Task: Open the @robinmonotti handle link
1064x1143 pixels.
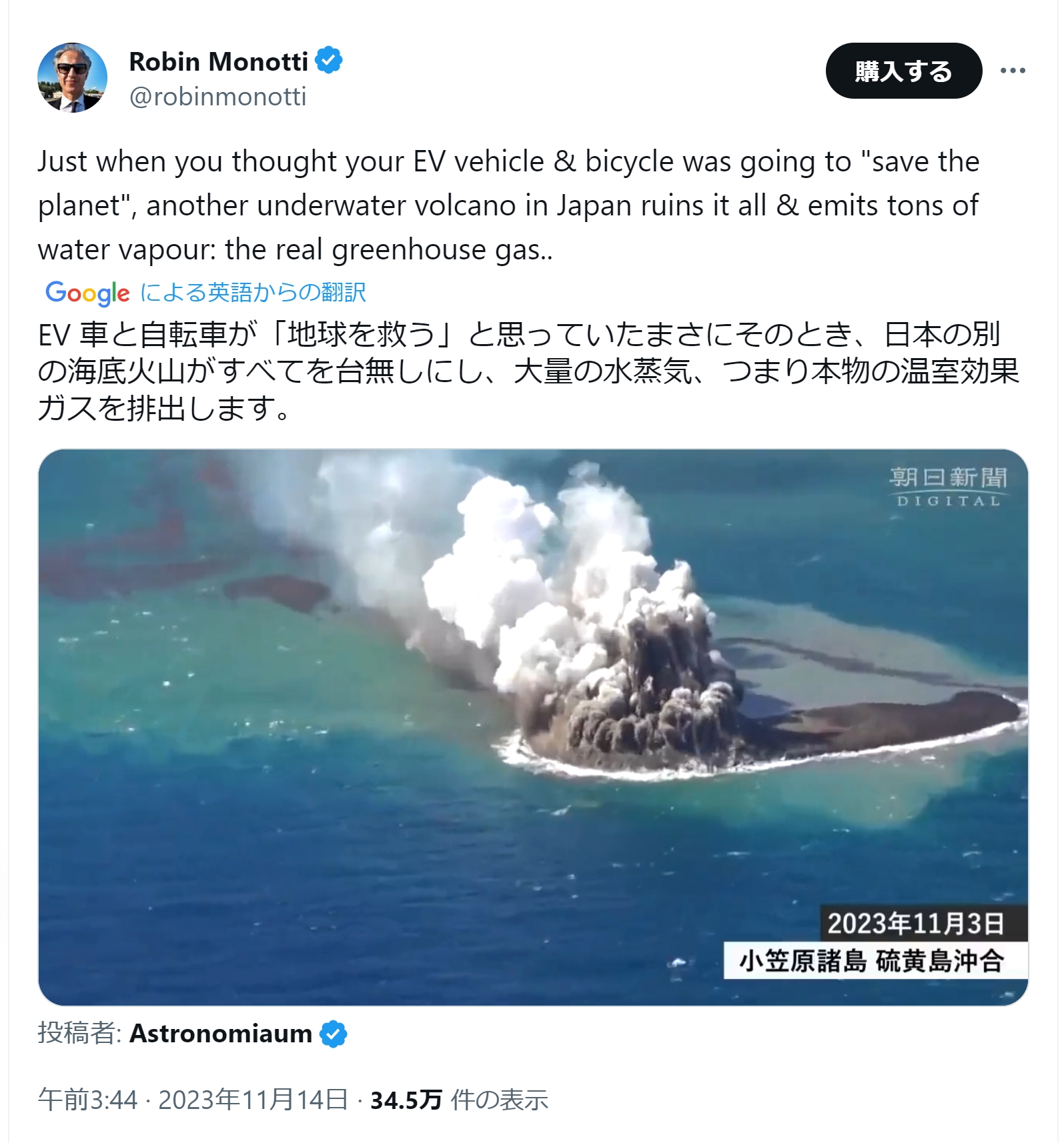Action: click(x=217, y=97)
